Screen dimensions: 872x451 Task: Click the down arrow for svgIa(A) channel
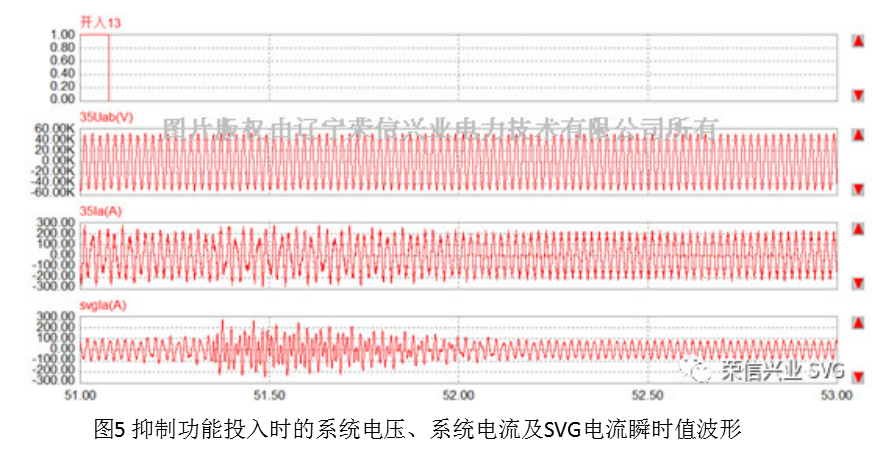pos(857,378)
